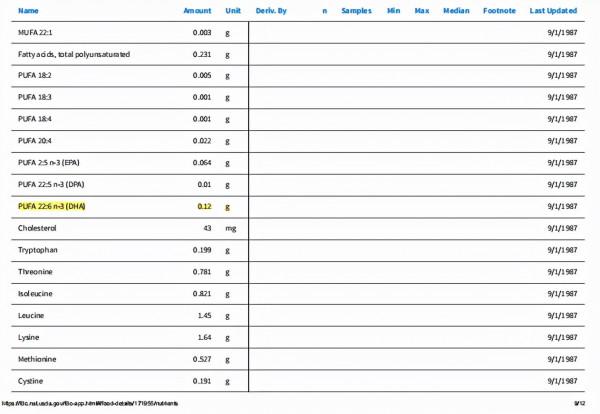
Task: Click the Tryptophan row name
Action: tap(39, 249)
